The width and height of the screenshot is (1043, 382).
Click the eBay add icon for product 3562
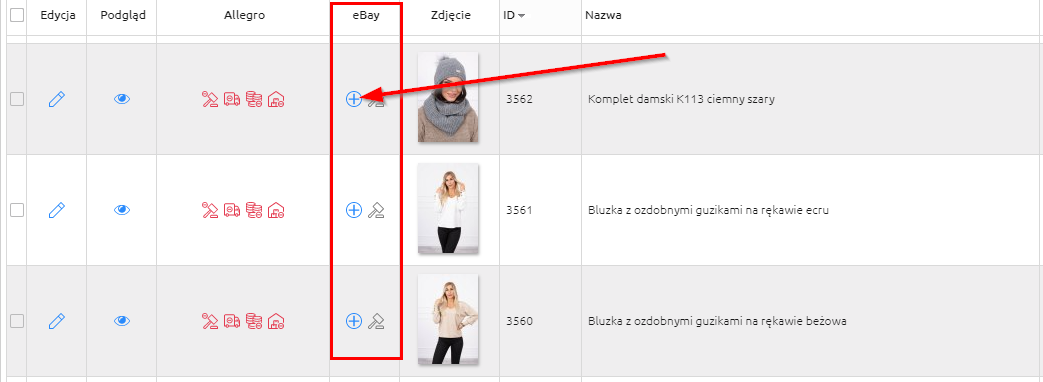354,99
